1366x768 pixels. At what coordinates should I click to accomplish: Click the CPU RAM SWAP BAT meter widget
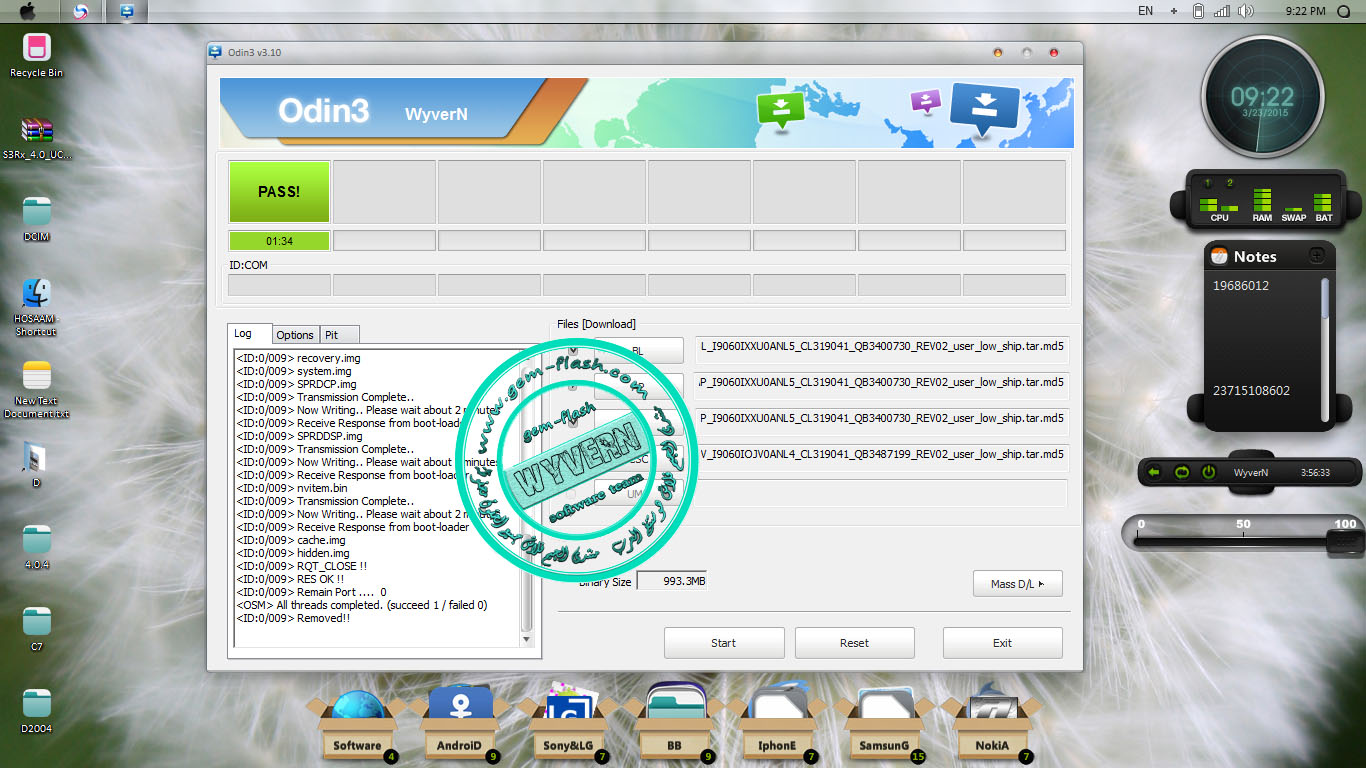coord(1266,200)
